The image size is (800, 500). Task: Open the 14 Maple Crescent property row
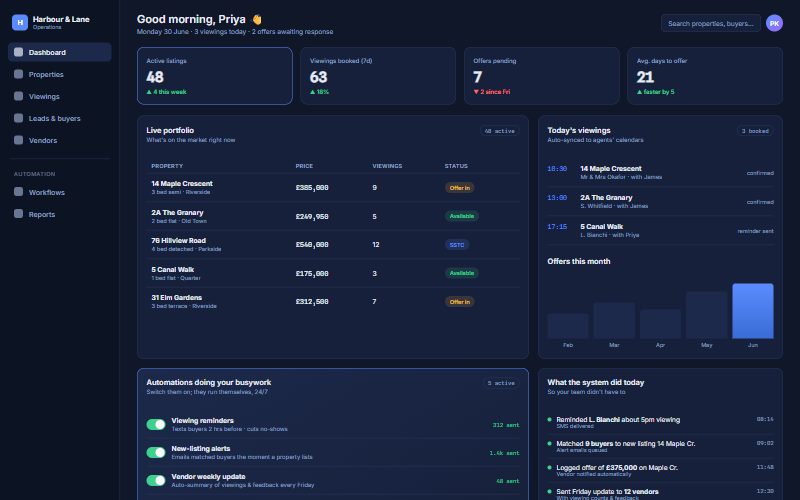[333, 188]
